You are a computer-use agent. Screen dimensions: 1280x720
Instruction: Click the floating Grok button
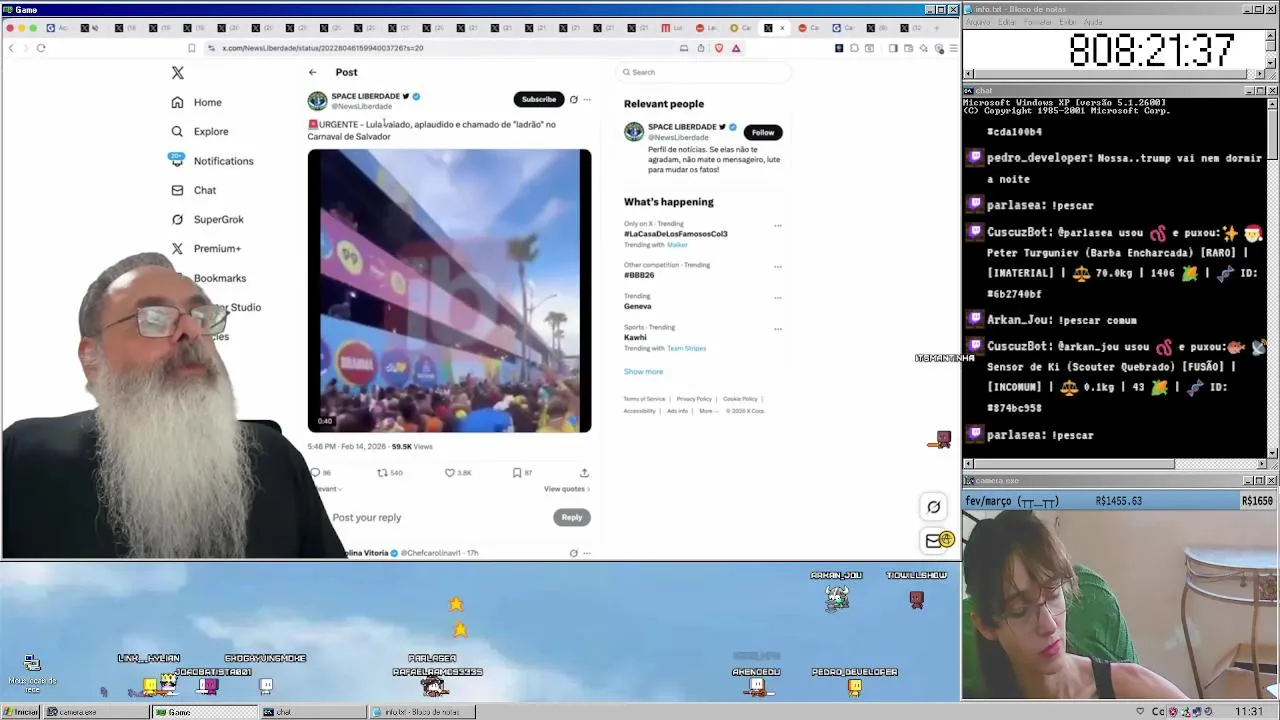[933, 507]
